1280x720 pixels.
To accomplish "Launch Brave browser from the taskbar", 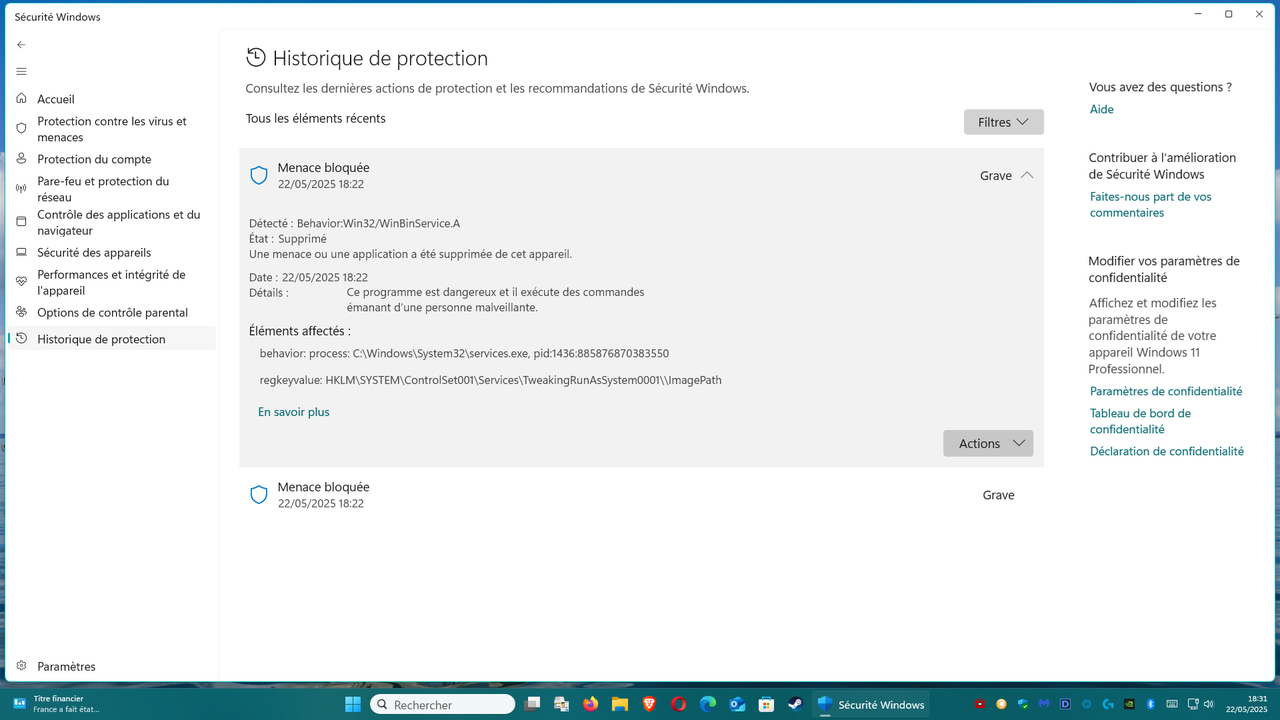I will (649, 704).
